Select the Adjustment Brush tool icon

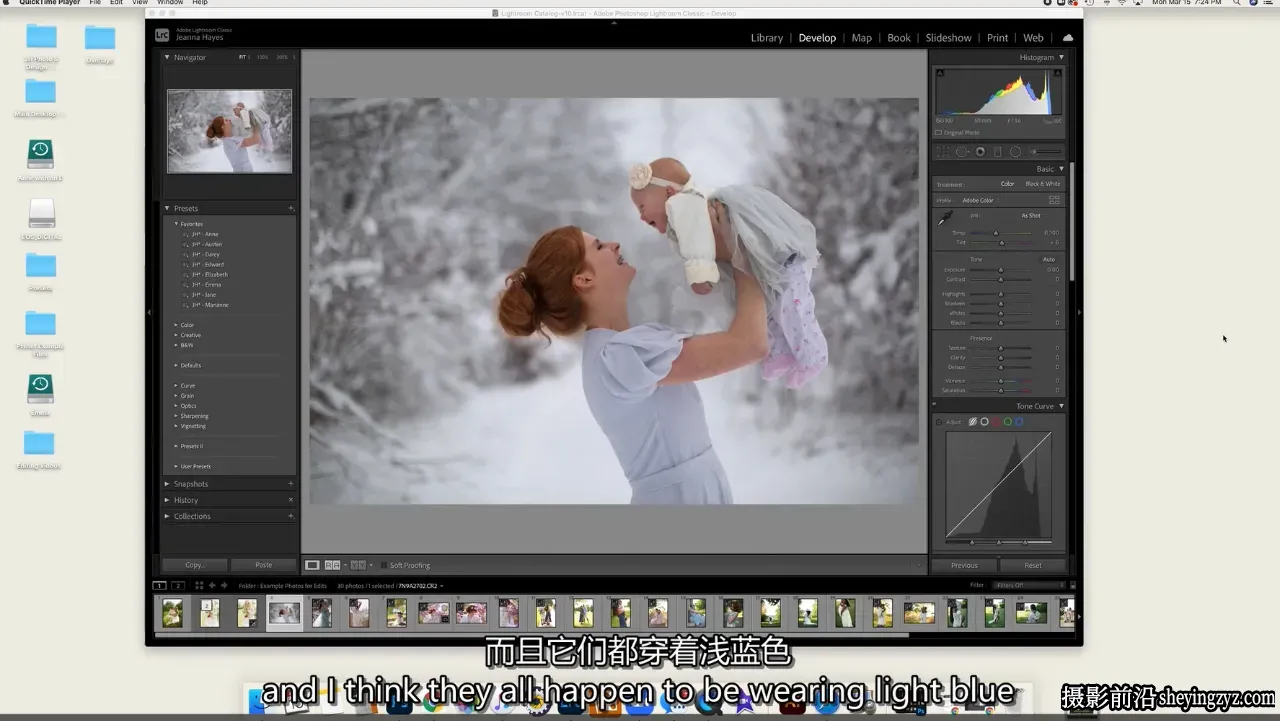1045,152
